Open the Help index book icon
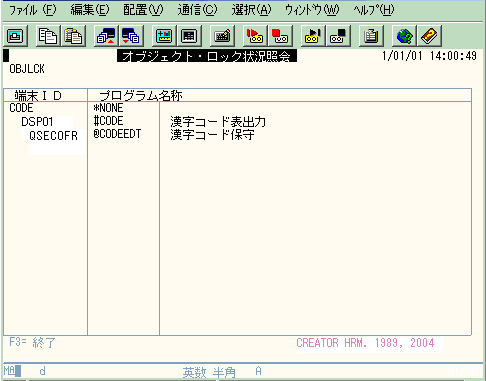This screenshot has height=381, width=486. 429,36
